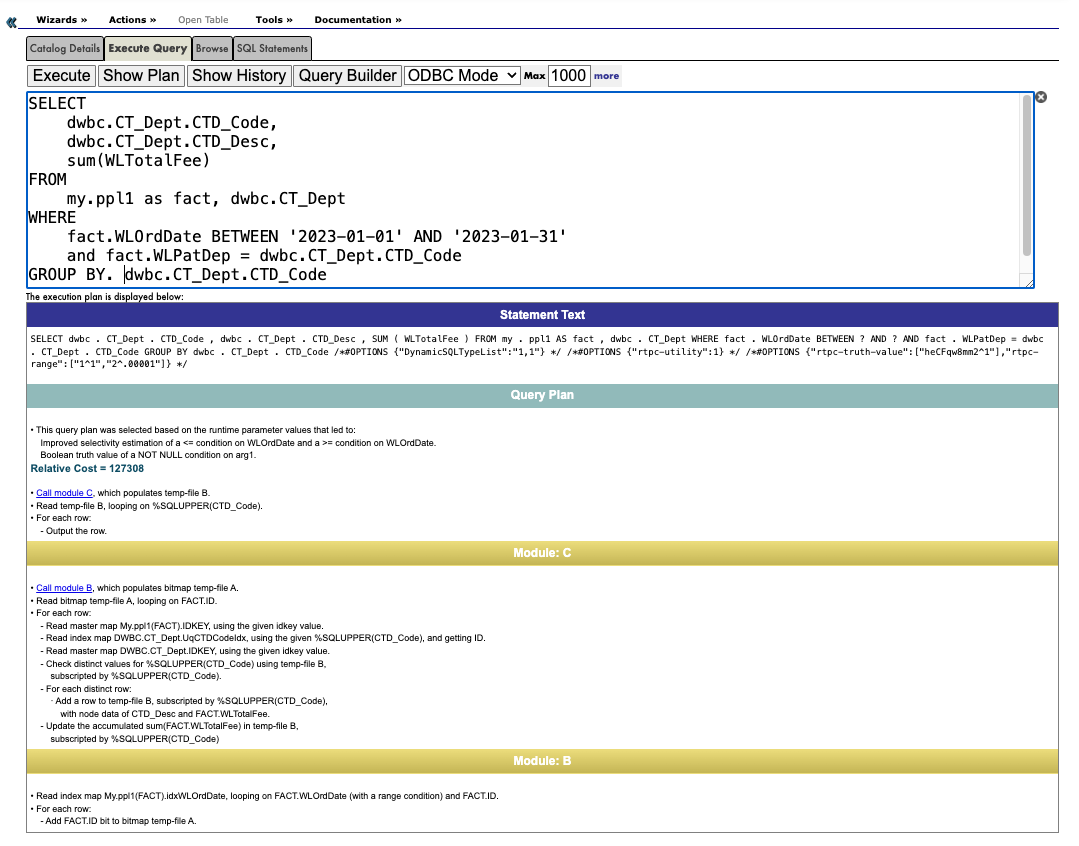Click the Show Plan button

pyautogui.click(x=141, y=75)
